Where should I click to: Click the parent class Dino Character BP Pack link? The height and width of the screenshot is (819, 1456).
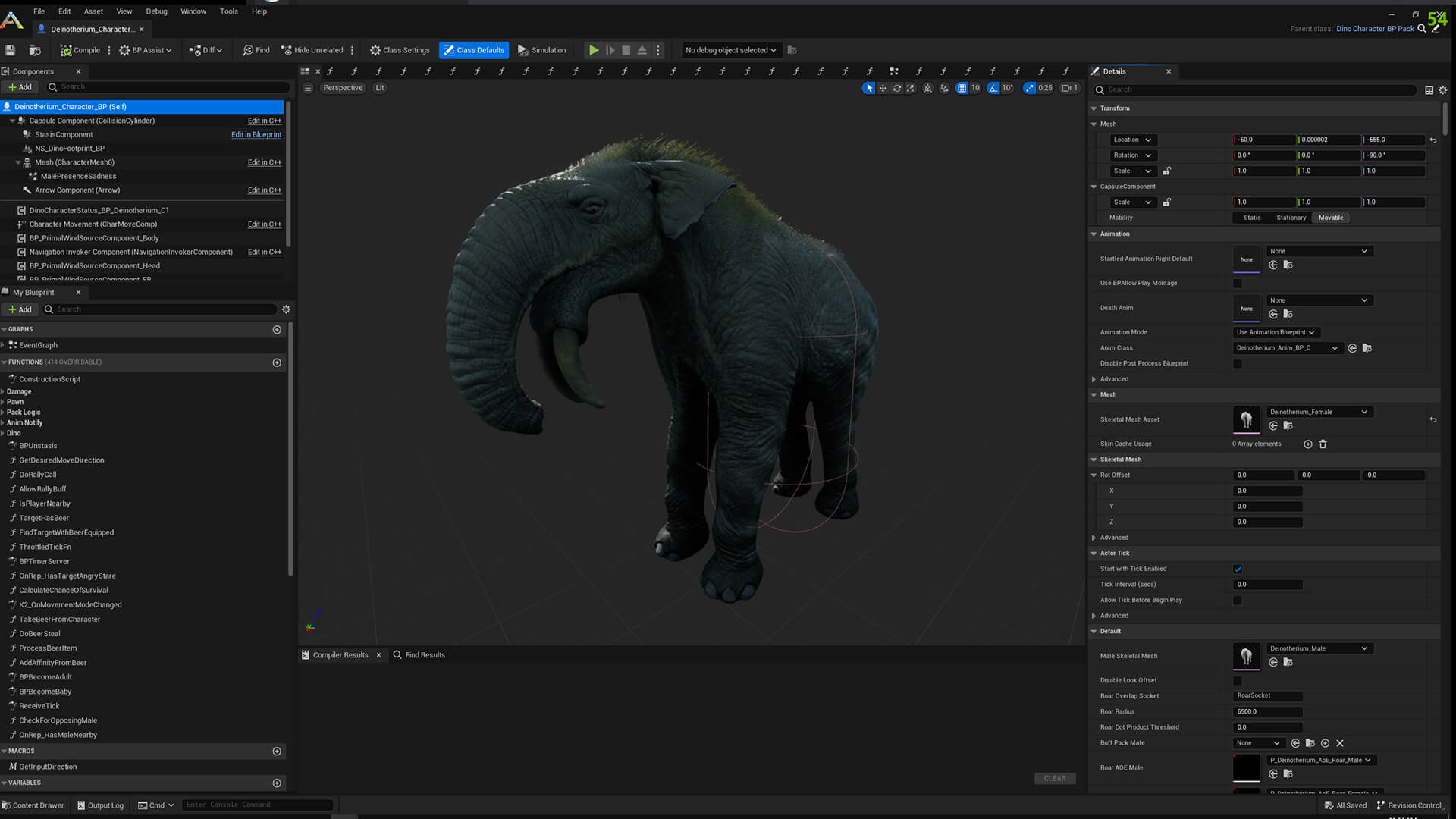[x=1374, y=28]
